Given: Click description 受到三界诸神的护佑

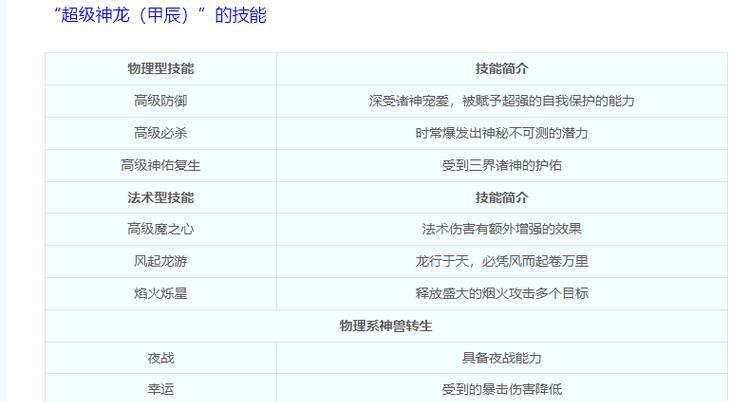Looking at the screenshot, I should [502, 166].
